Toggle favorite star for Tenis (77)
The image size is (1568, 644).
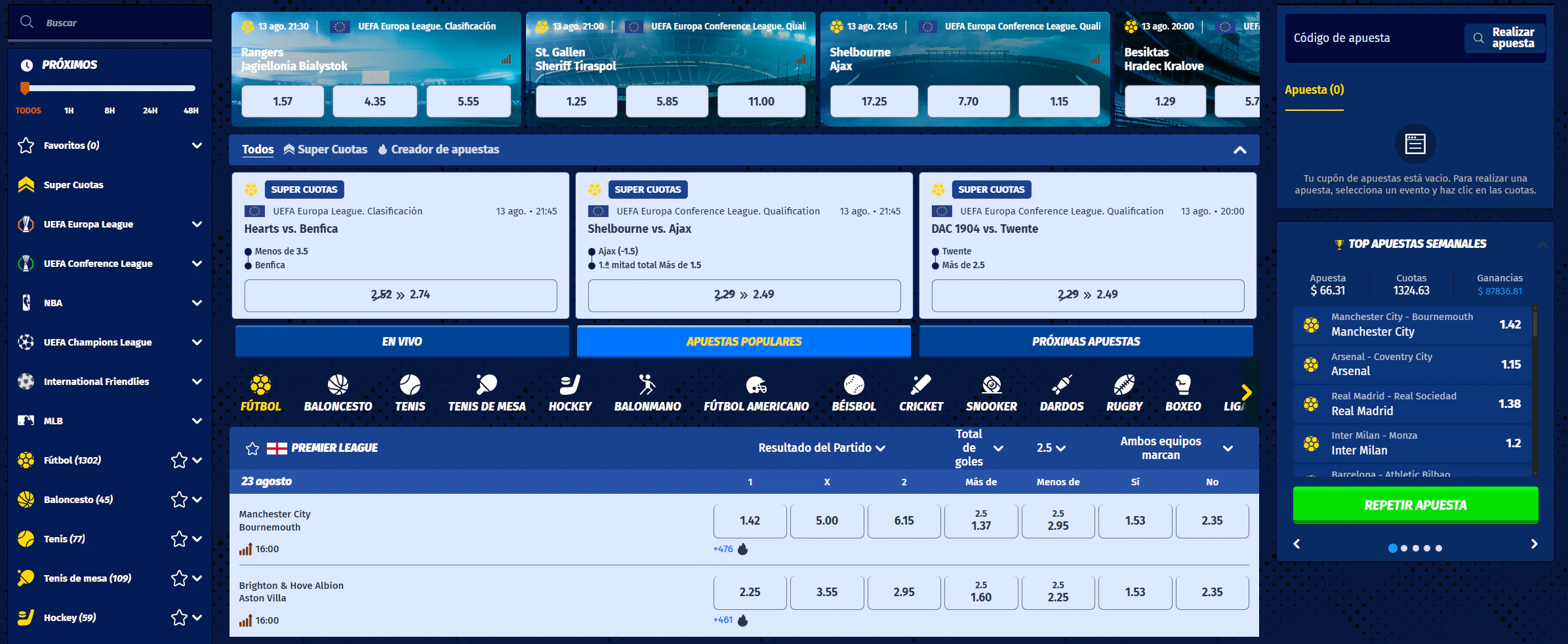pyautogui.click(x=179, y=539)
